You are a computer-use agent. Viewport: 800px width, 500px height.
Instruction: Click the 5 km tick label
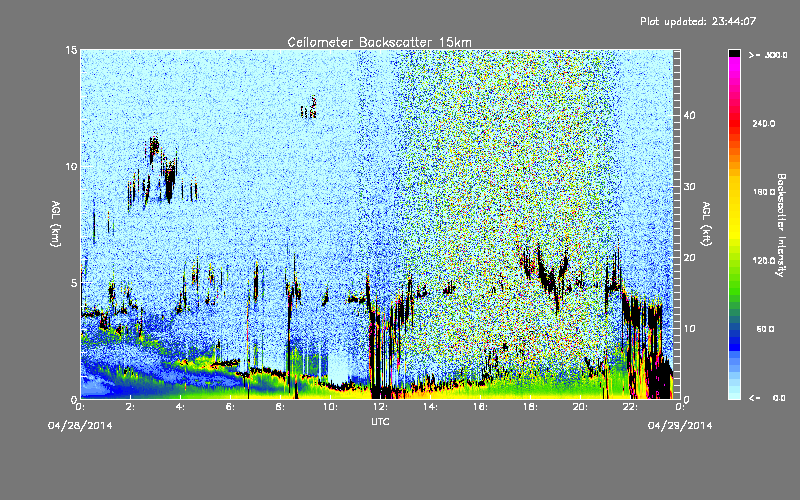[74, 283]
